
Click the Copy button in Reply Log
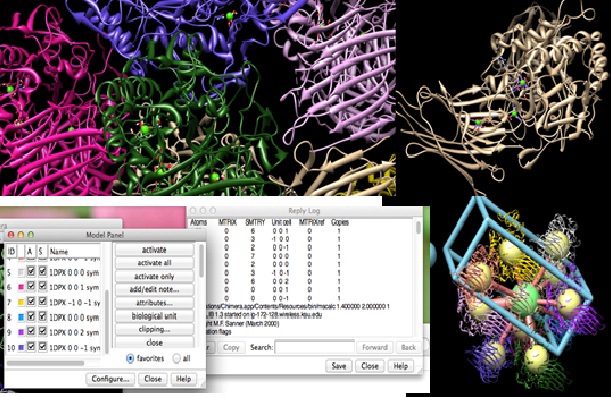click(231, 347)
